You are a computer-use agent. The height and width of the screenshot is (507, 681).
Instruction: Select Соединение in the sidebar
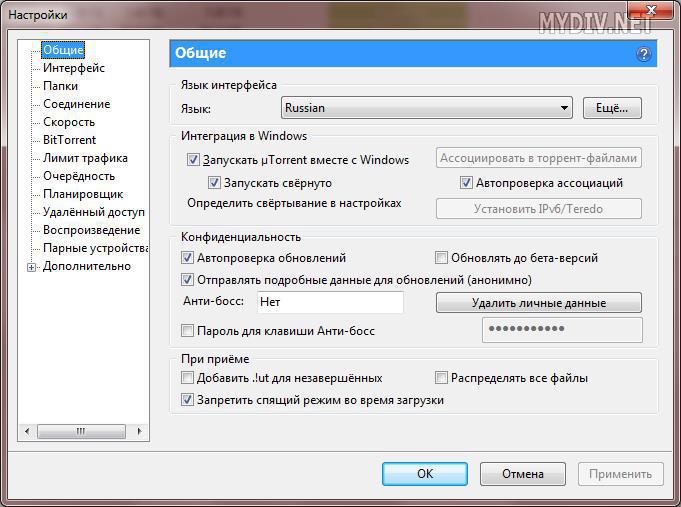(x=77, y=104)
